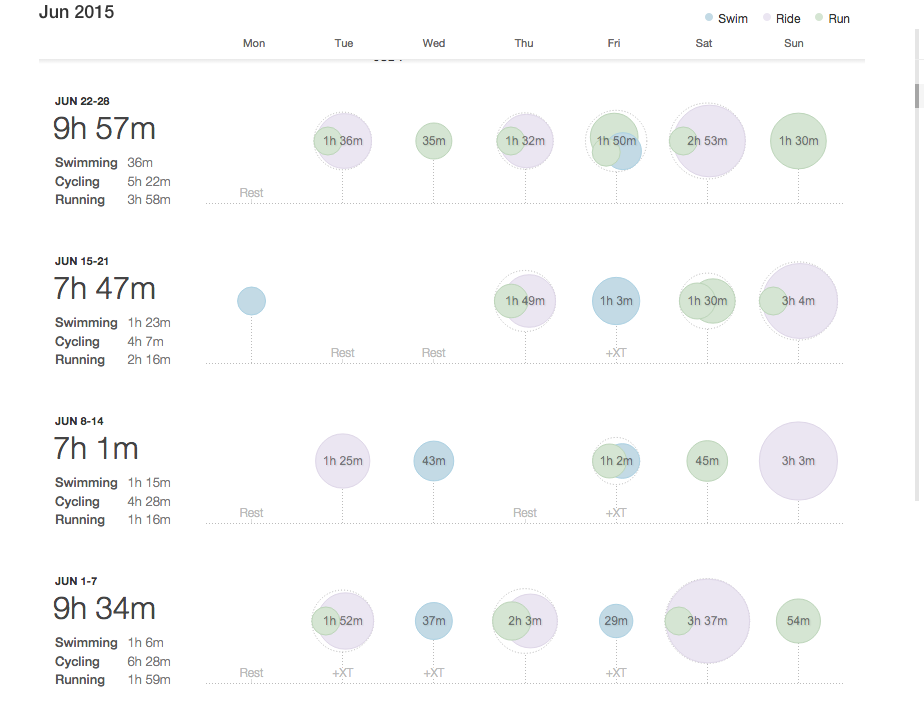924x705 pixels.
Task: Open the 9h 57m weekly total for Jun 22-28
Action: [104, 128]
